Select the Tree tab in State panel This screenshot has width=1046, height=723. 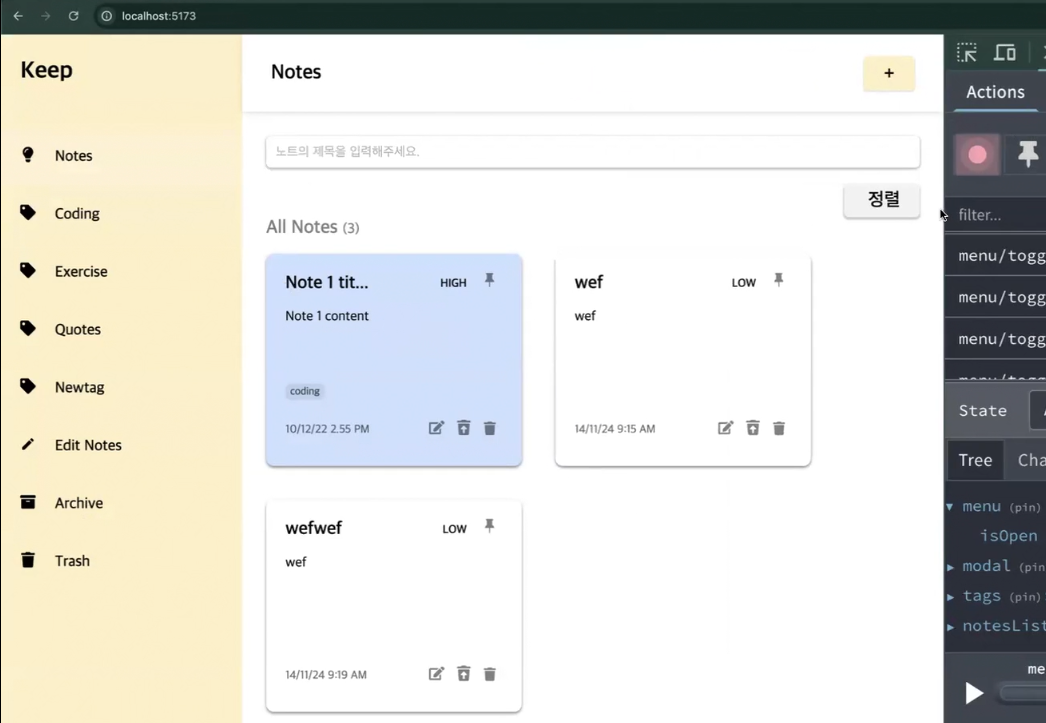coord(975,460)
